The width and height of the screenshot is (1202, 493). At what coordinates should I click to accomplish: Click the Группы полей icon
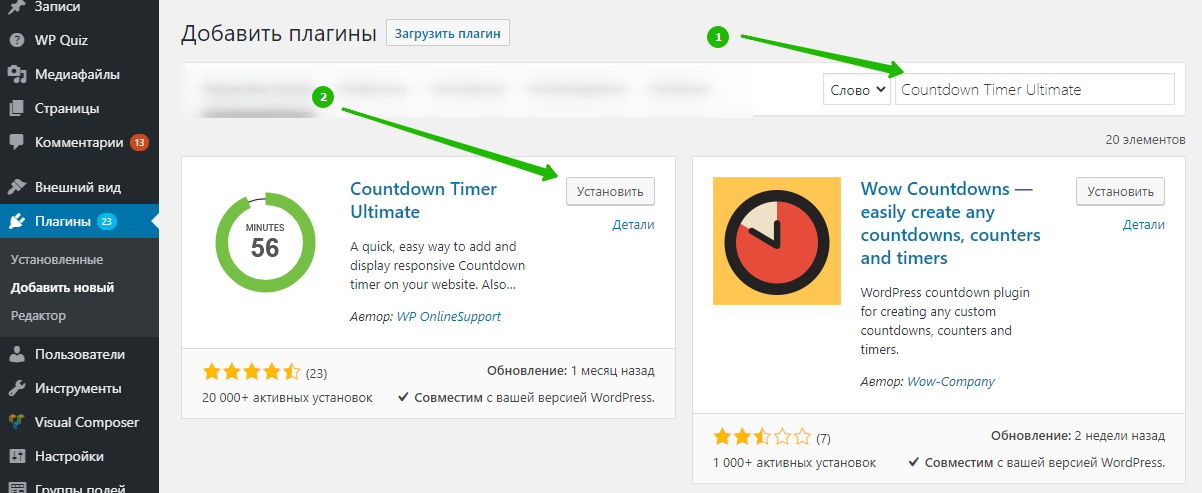click(x=16, y=488)
